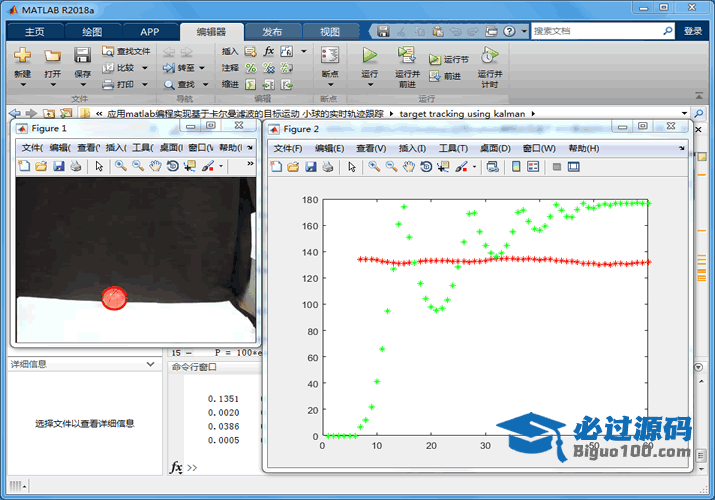Open the address bar path dropdown arrow

tap(684, 113)
